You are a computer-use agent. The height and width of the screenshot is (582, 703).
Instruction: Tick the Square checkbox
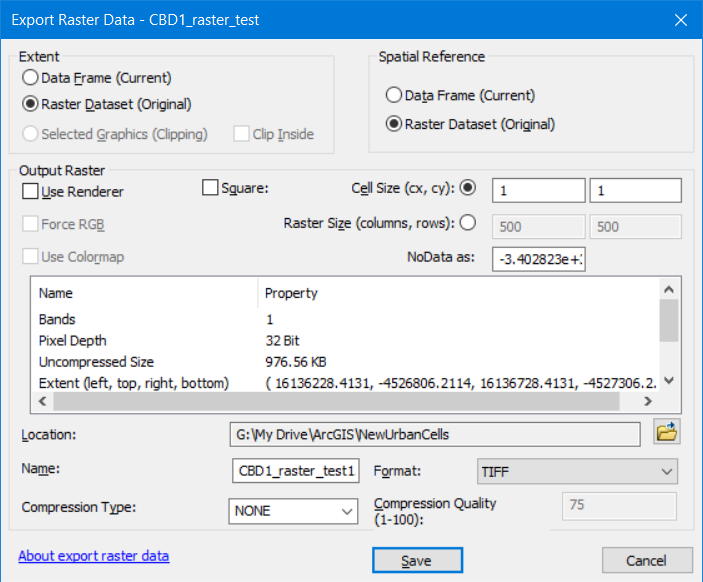(x=210, y=188)
